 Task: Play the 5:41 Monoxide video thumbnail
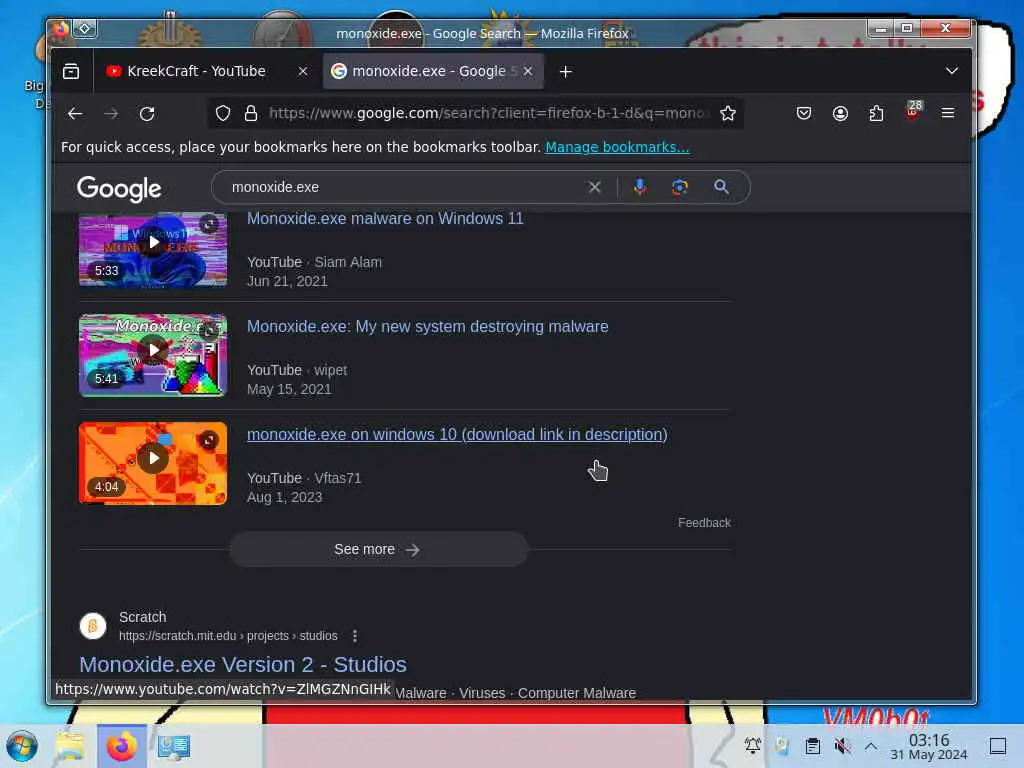[153, 355]
